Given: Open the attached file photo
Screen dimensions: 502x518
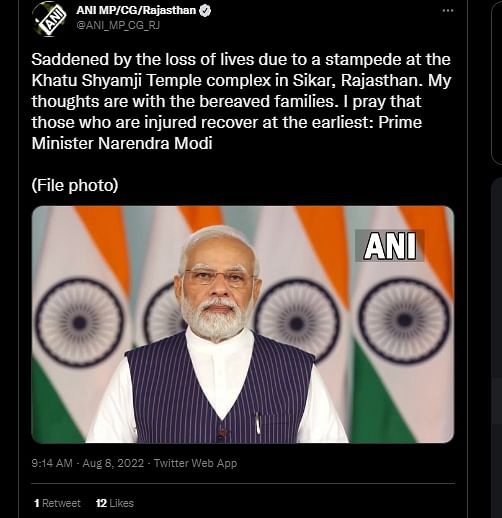Looking at the screenshot, I should [x=243, y=324].
